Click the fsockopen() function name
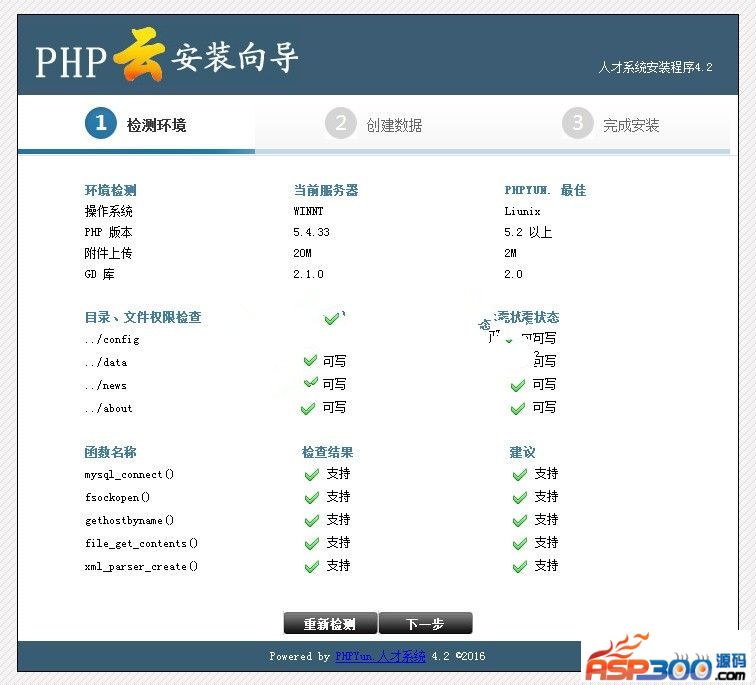 117,497
